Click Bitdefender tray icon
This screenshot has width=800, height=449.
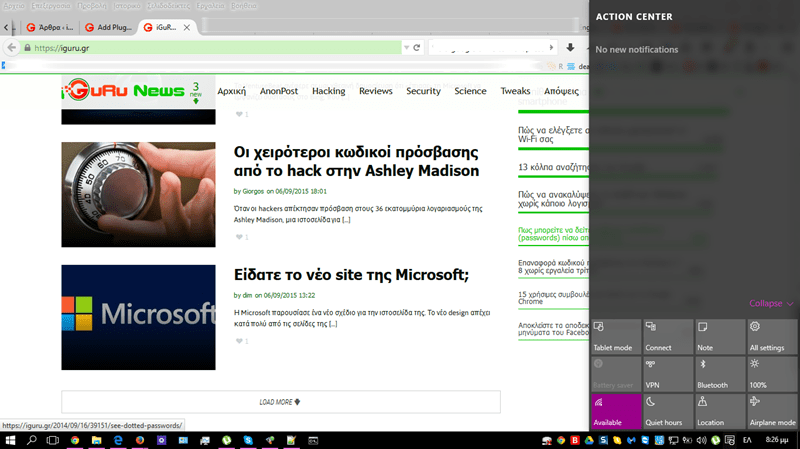(575, 440)
